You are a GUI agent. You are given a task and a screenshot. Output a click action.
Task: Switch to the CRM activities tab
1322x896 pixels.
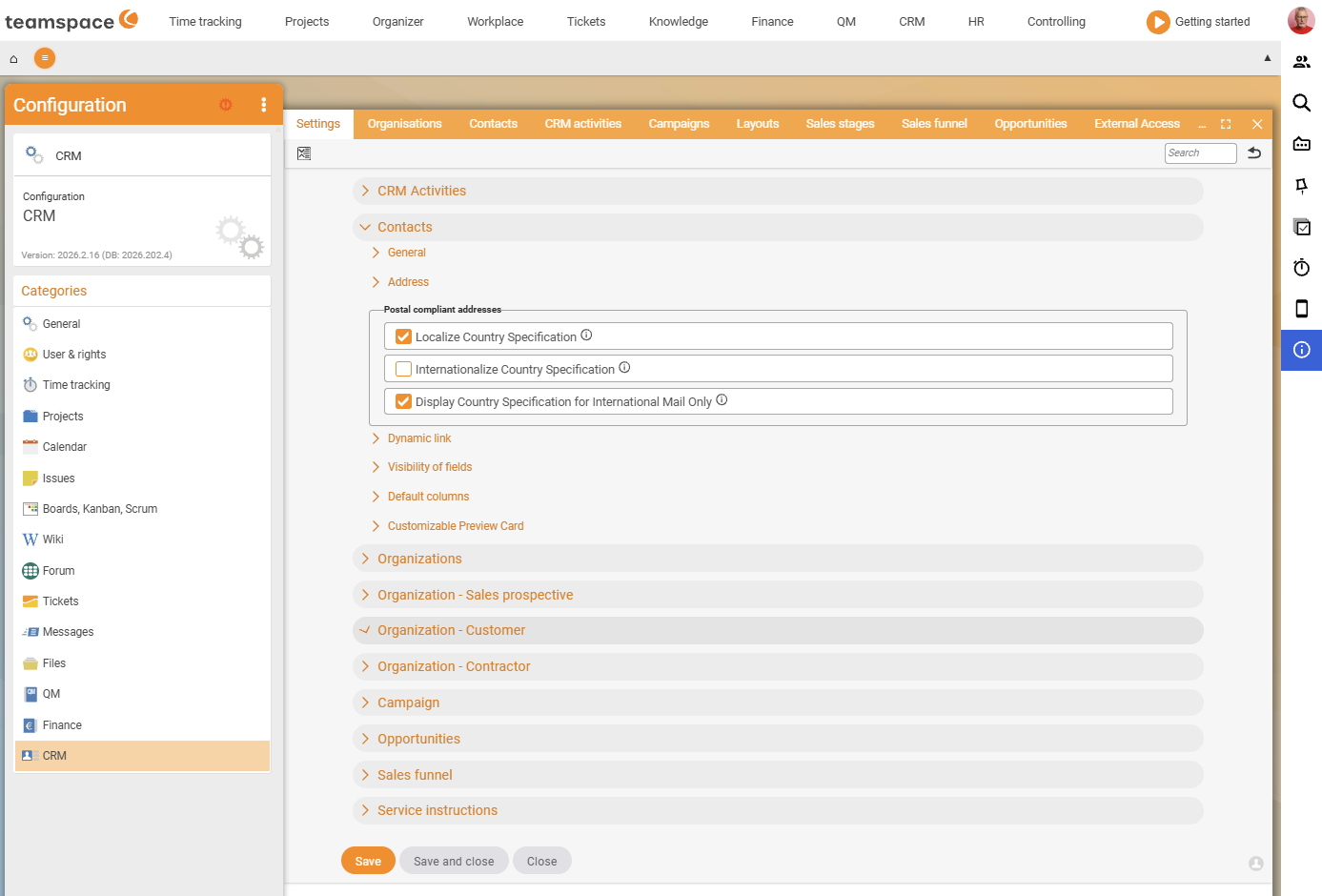pyautogui.click(x=582, y=124)
